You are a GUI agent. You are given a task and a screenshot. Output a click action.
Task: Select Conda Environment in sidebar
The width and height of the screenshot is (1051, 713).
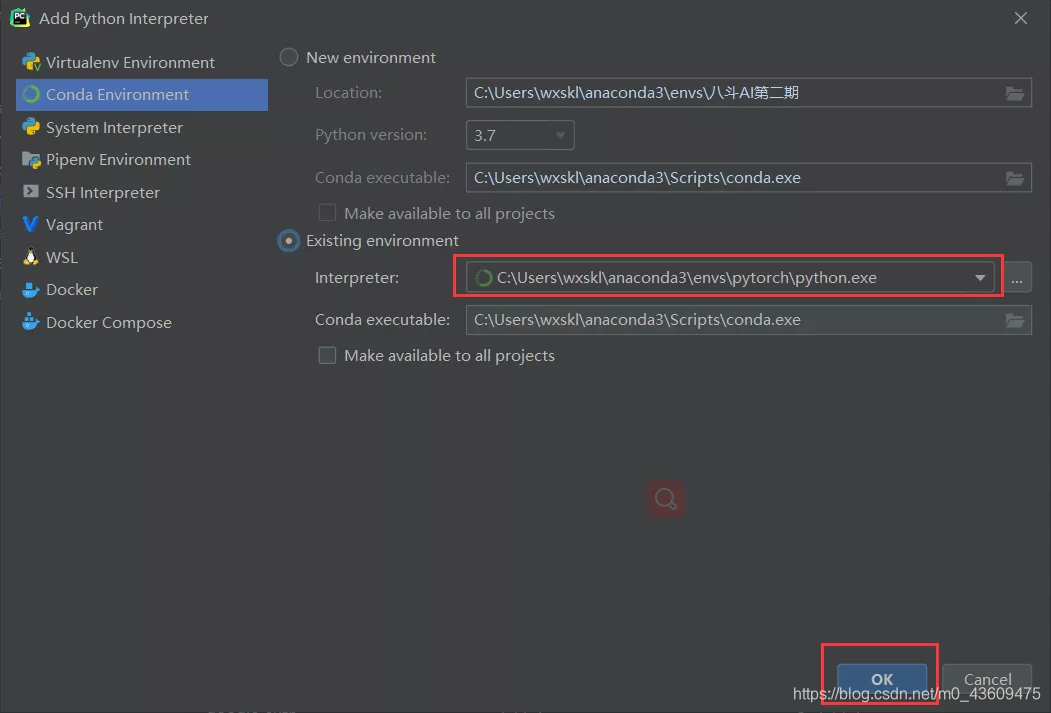pyautogui.click(x=141, y=94)
